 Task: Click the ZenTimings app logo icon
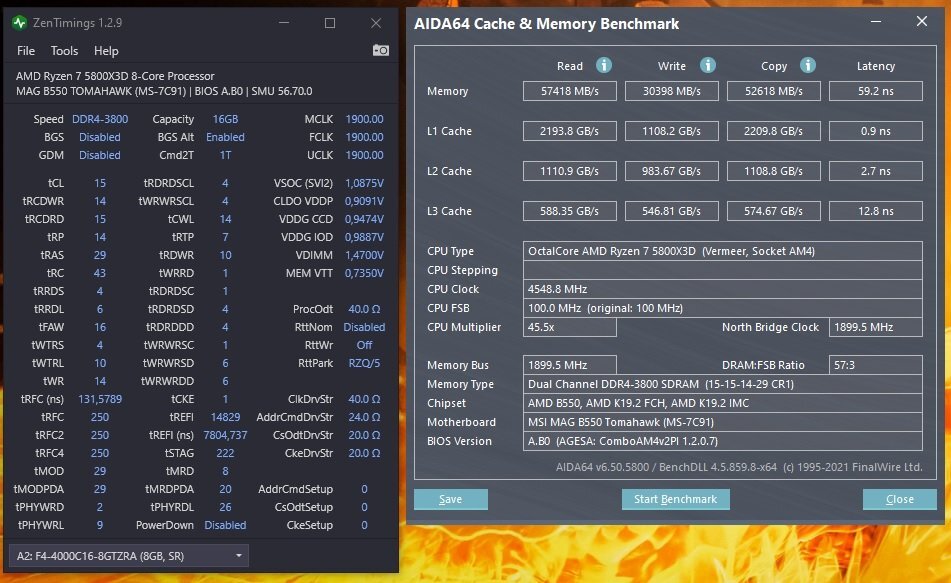[x=19, y=23]
